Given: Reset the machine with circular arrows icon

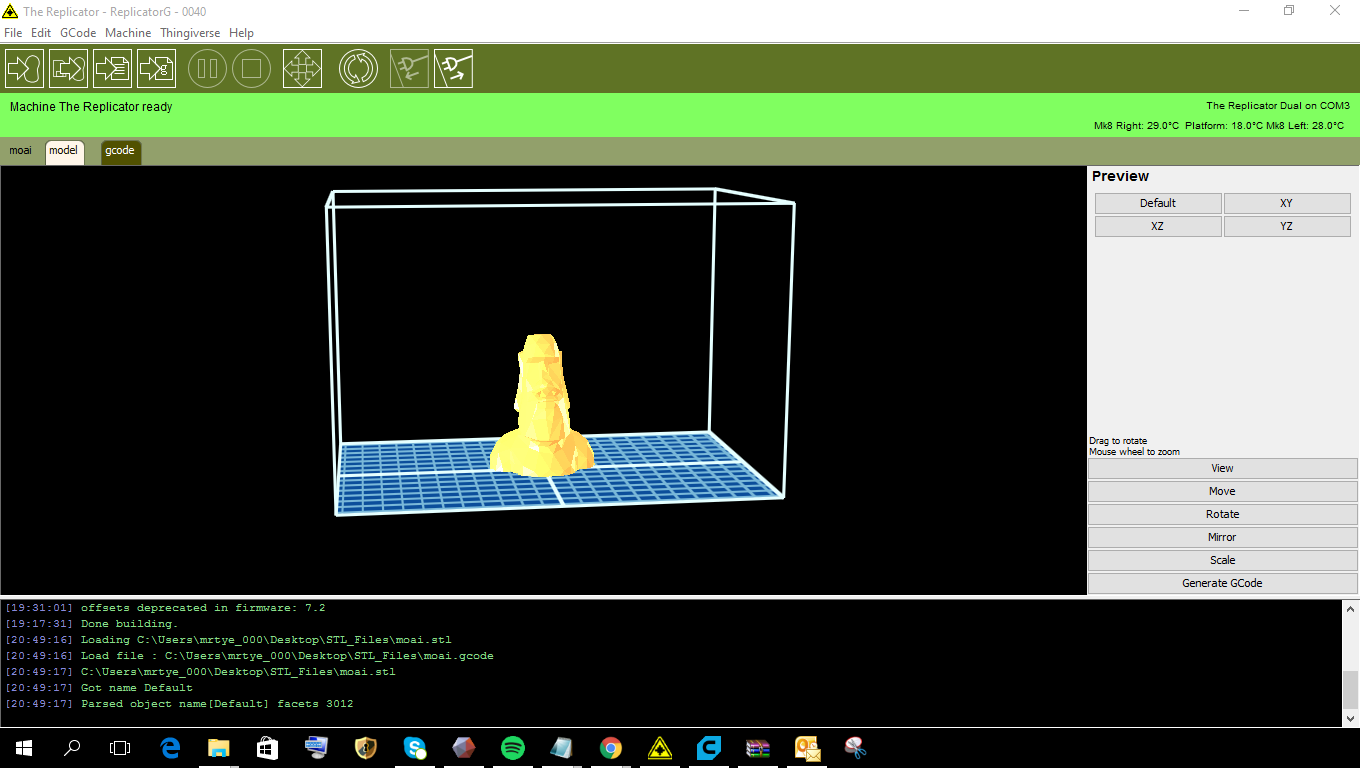Looking at the screenshot, I should pos(358,68).
